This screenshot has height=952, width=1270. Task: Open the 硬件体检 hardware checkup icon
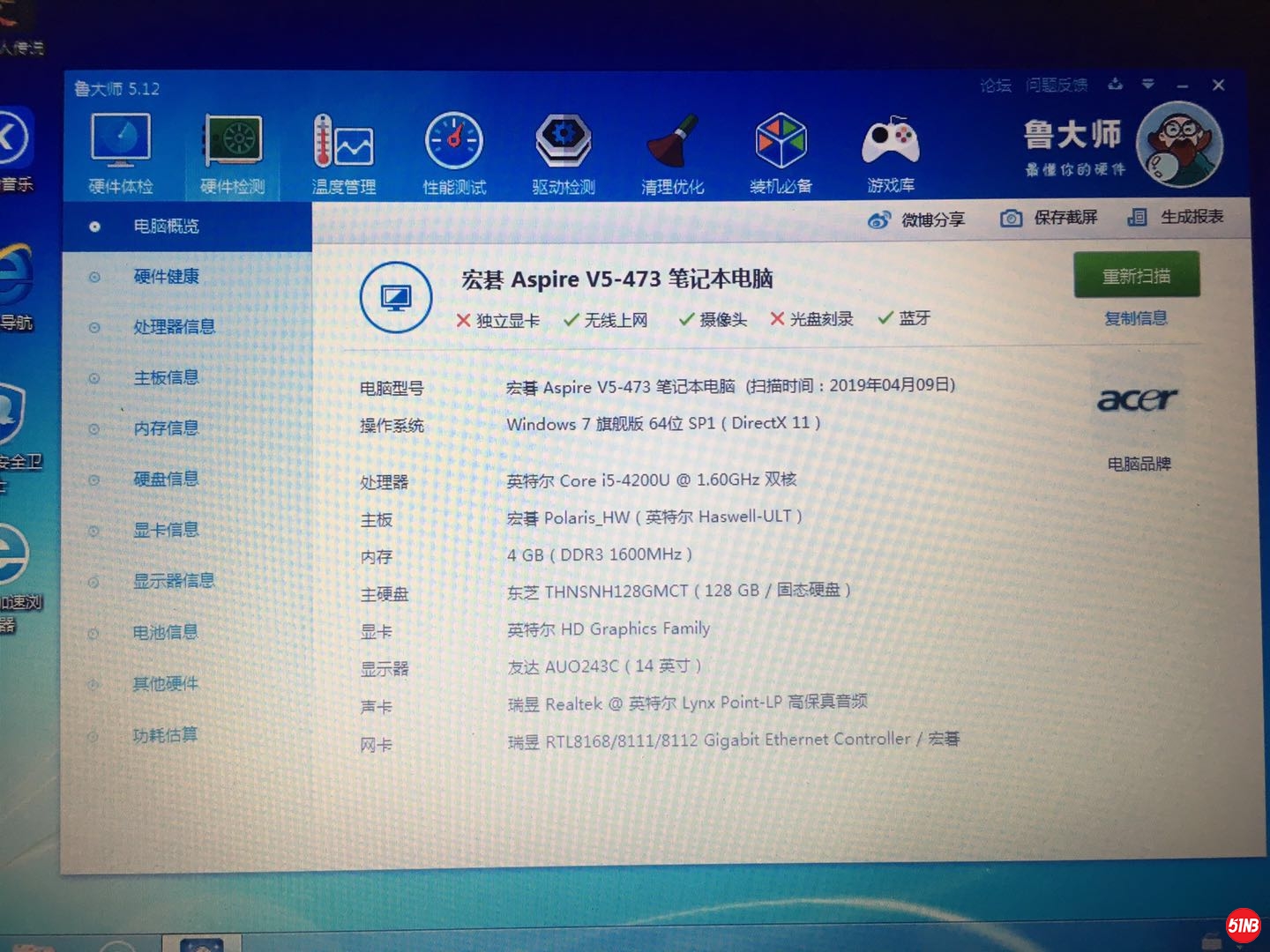tap(121, 152)
